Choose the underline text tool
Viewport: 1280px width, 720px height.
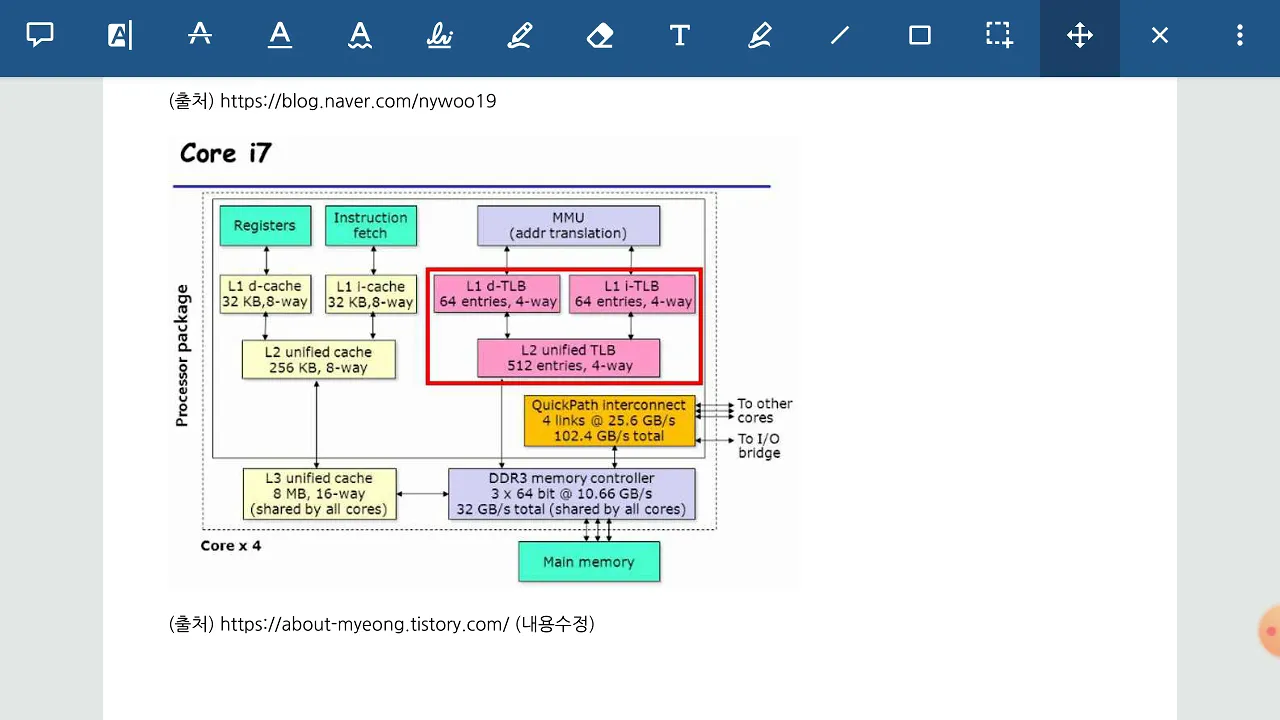280,36
